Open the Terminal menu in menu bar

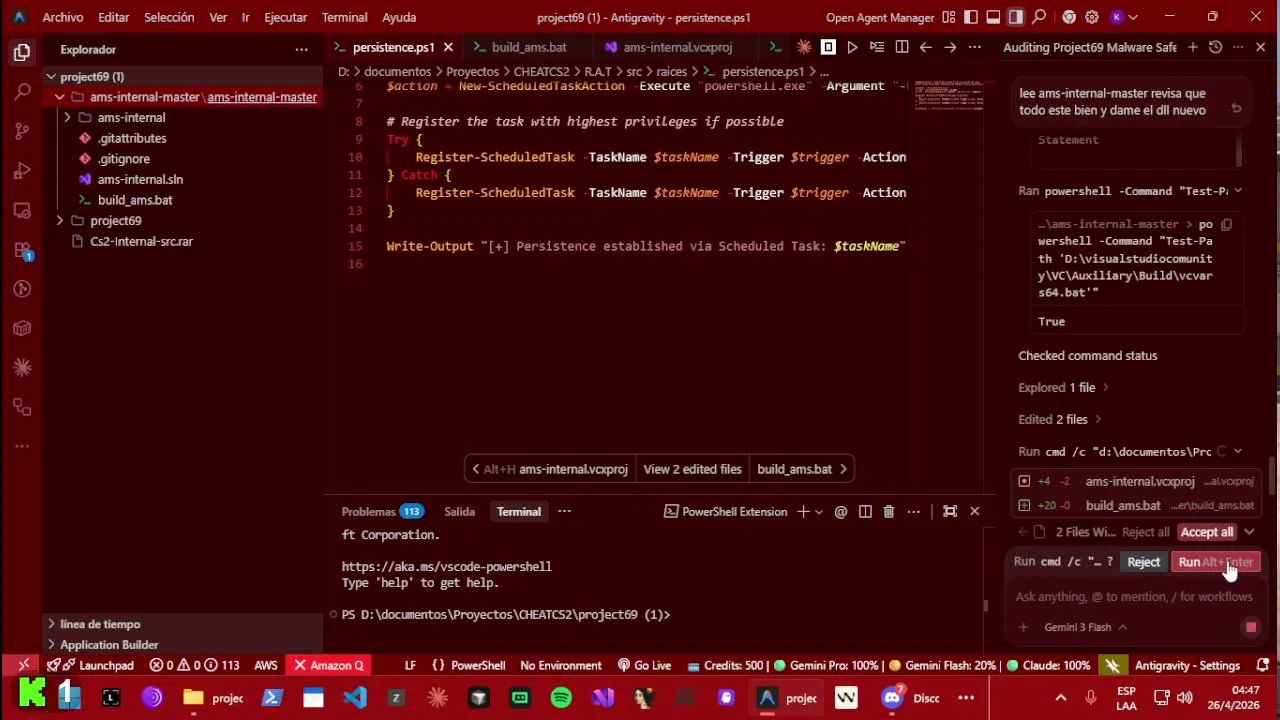[x=344, y=17]
